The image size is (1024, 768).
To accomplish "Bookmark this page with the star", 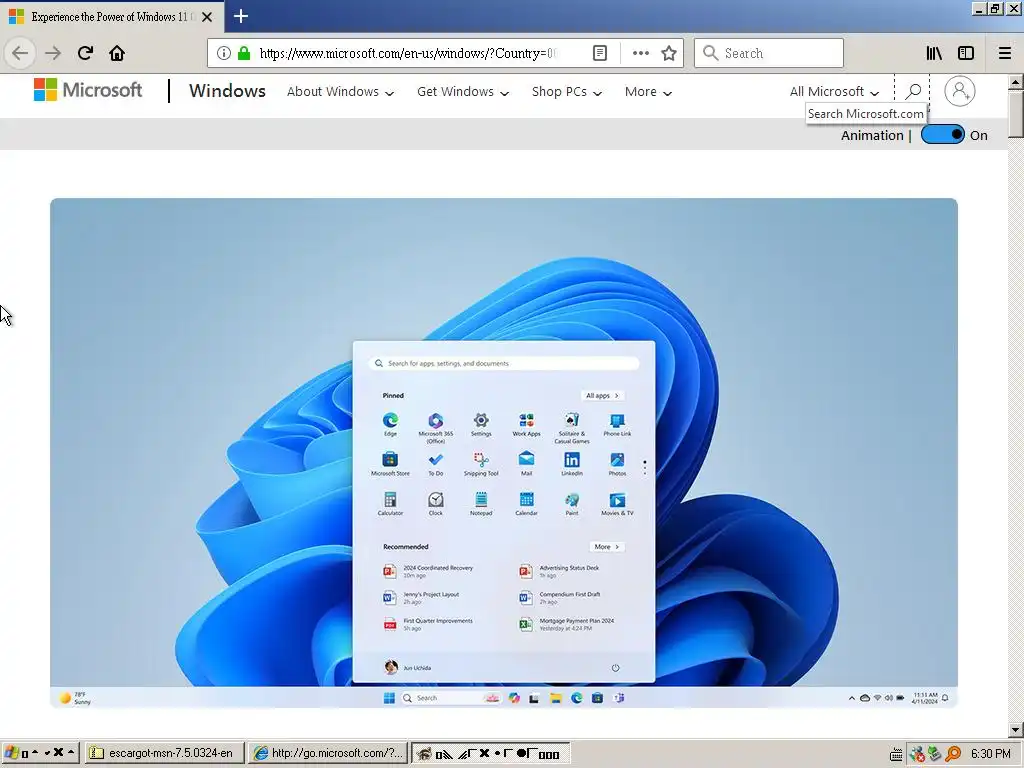I will coord(669,53).
